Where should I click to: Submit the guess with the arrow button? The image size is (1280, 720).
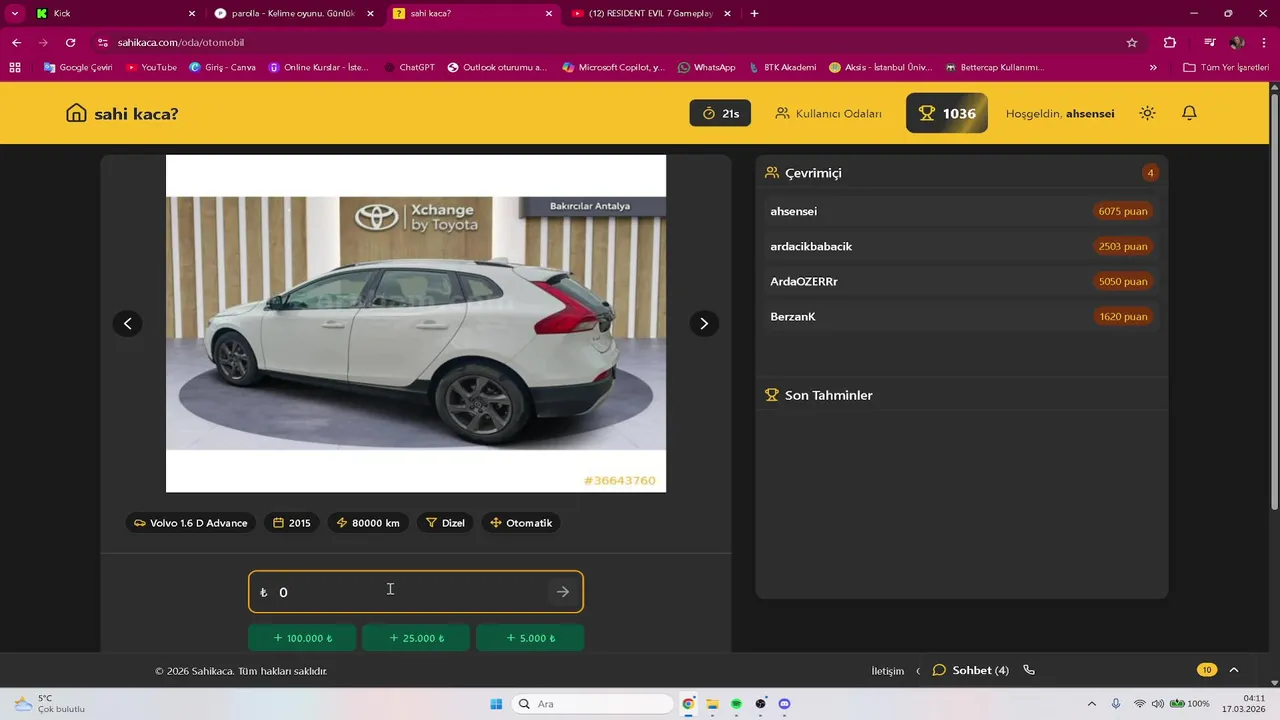563,592
